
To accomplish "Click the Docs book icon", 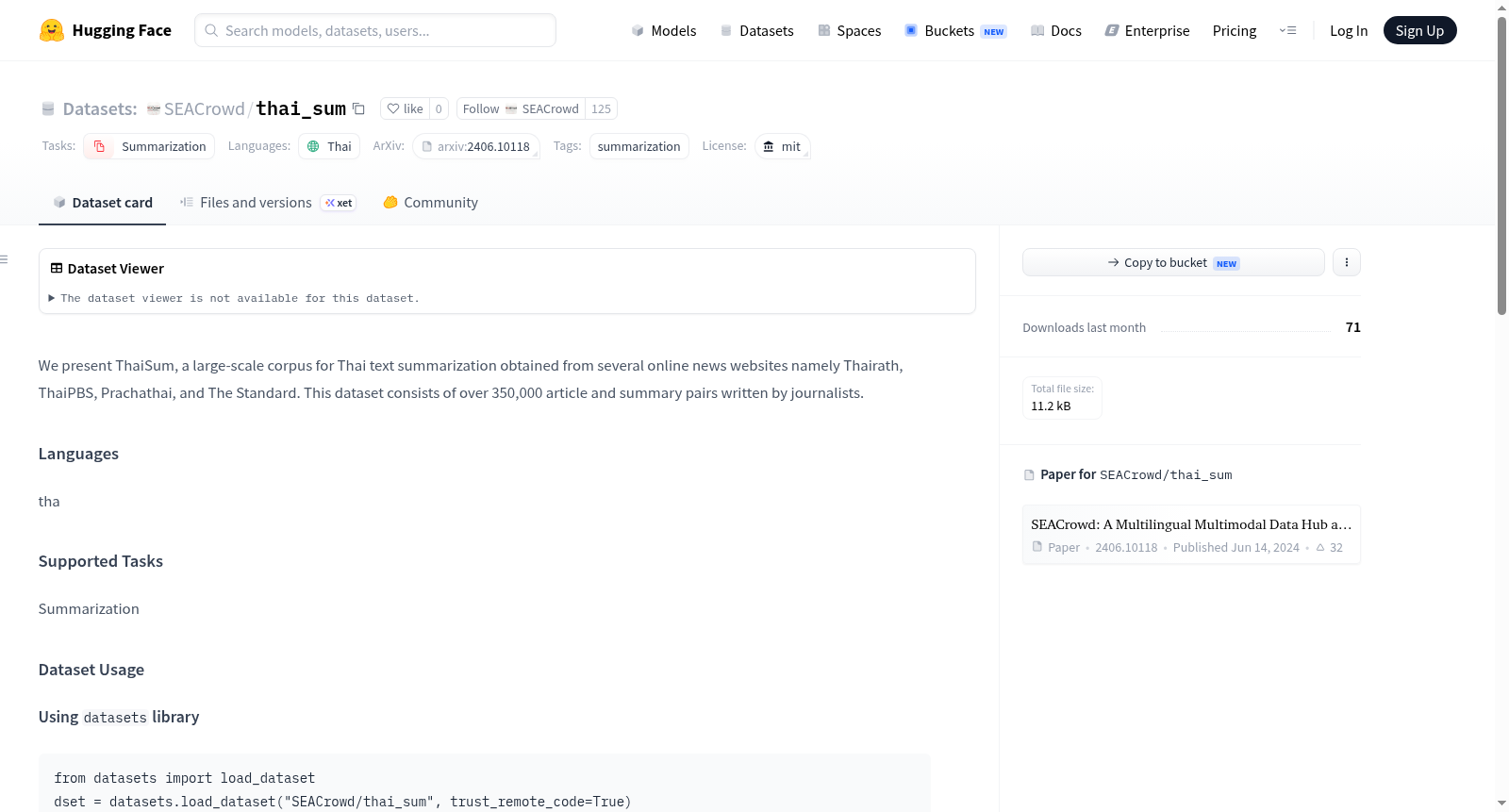I will [1037, 31].
